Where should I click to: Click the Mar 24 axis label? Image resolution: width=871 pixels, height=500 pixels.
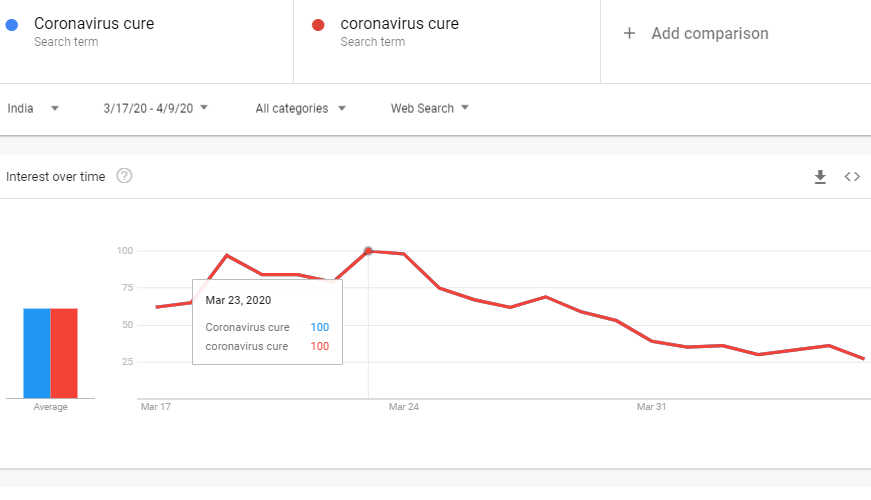pos(403,407)
